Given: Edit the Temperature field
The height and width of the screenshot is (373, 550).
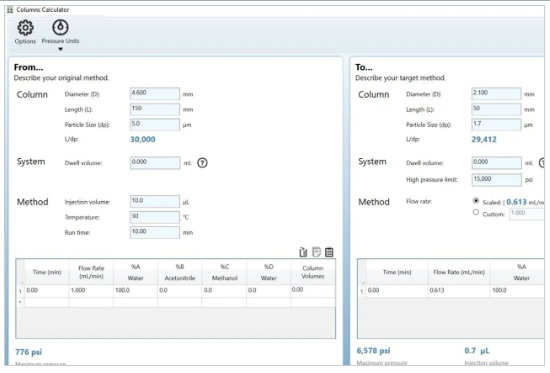Looking at the screenshot, I should (155, 217).
